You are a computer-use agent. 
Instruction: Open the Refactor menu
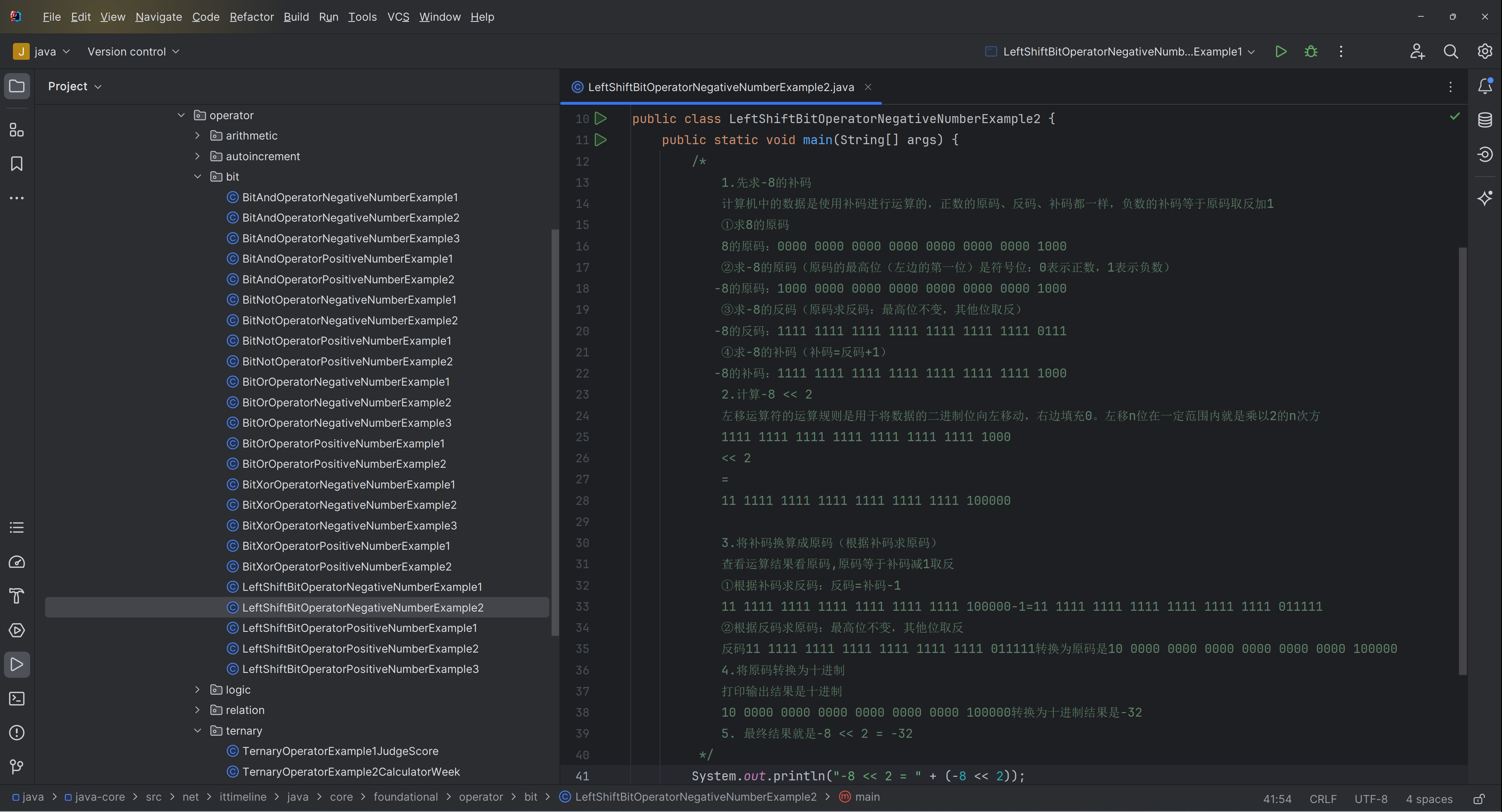(x=251, y=17)
